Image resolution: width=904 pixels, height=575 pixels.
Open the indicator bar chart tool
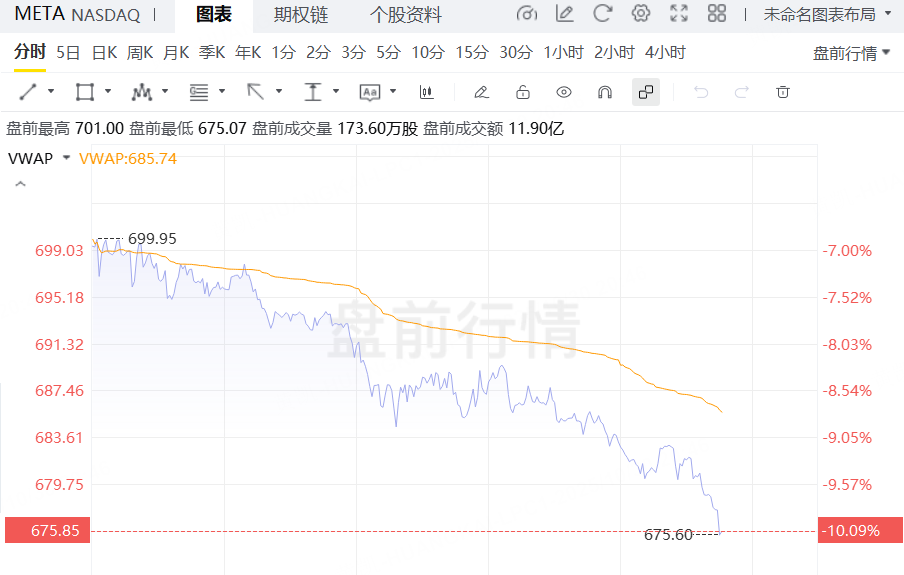coord(427,92)
